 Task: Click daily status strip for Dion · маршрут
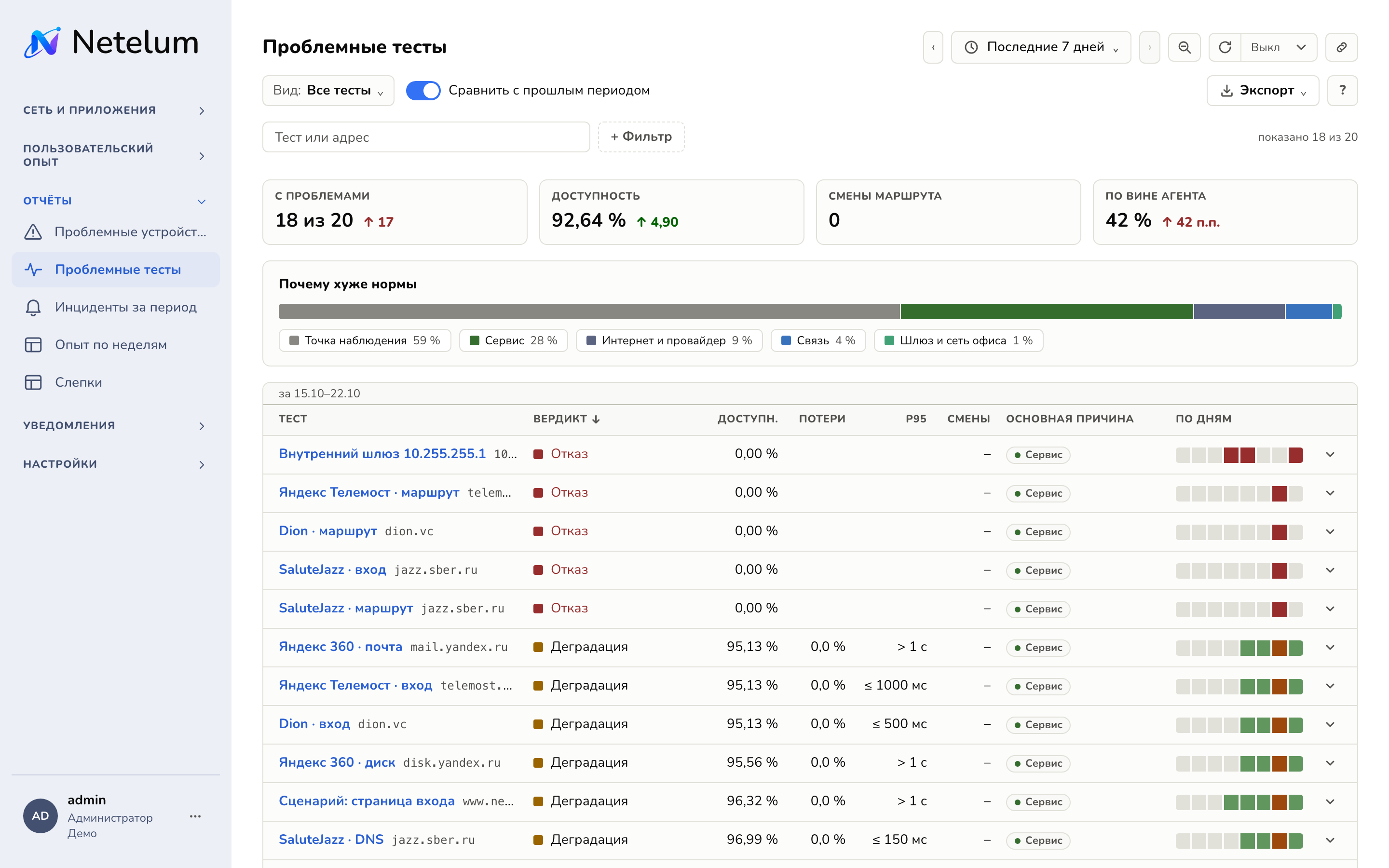coord(1239,531)
